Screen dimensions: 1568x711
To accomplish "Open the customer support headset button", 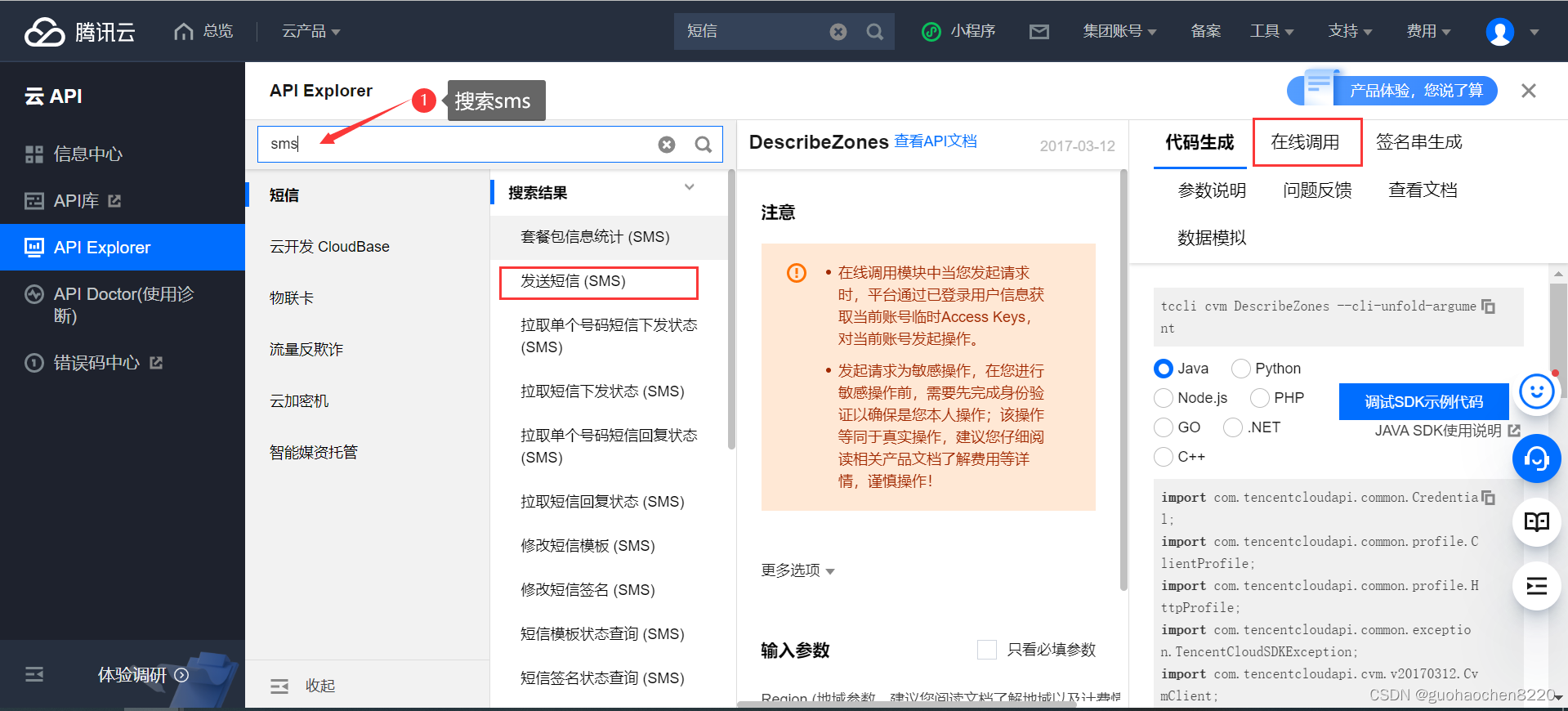I will point(1536,458).
